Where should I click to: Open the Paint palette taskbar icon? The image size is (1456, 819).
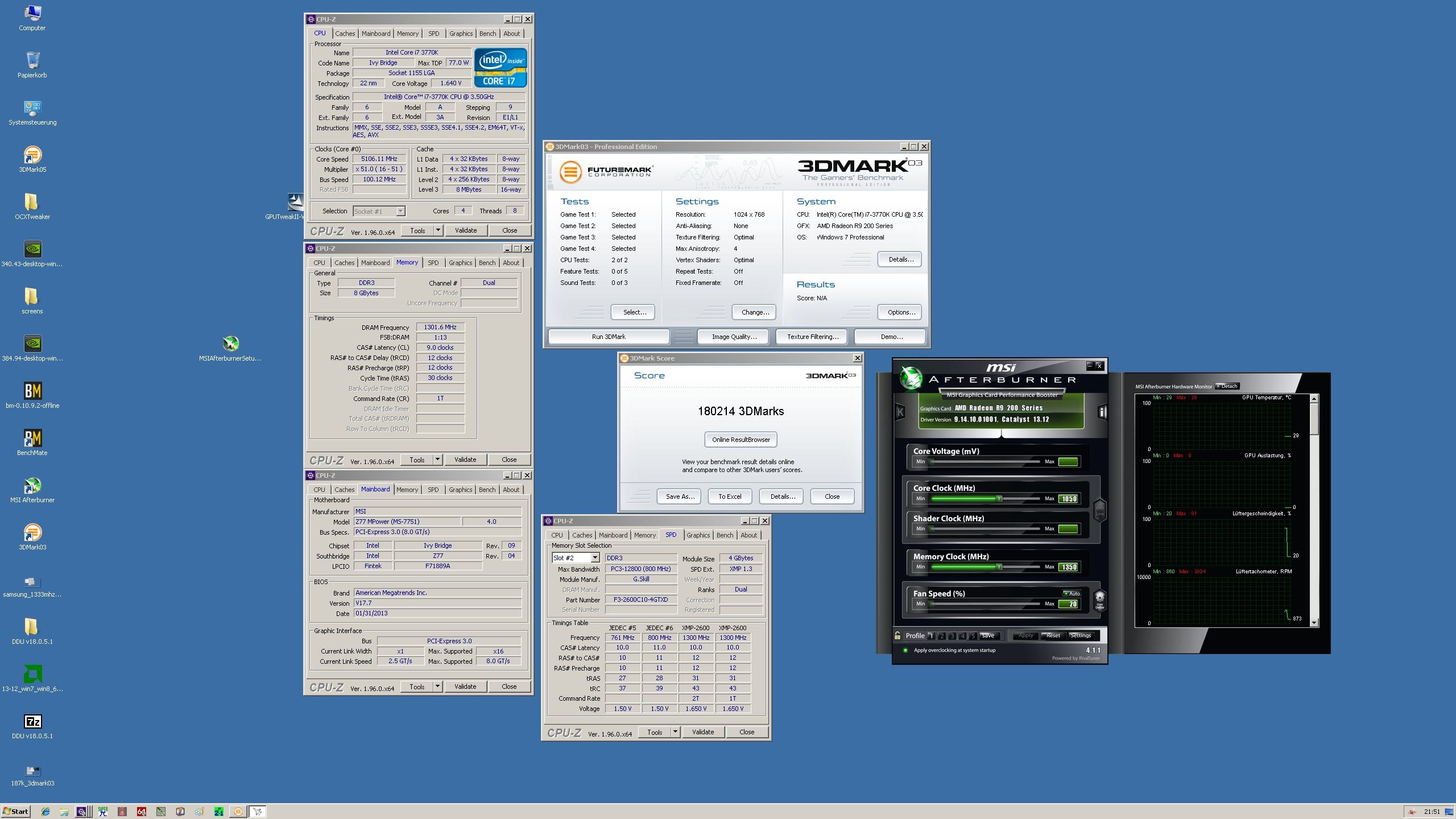pyautogui.click(x=200, y=812)
